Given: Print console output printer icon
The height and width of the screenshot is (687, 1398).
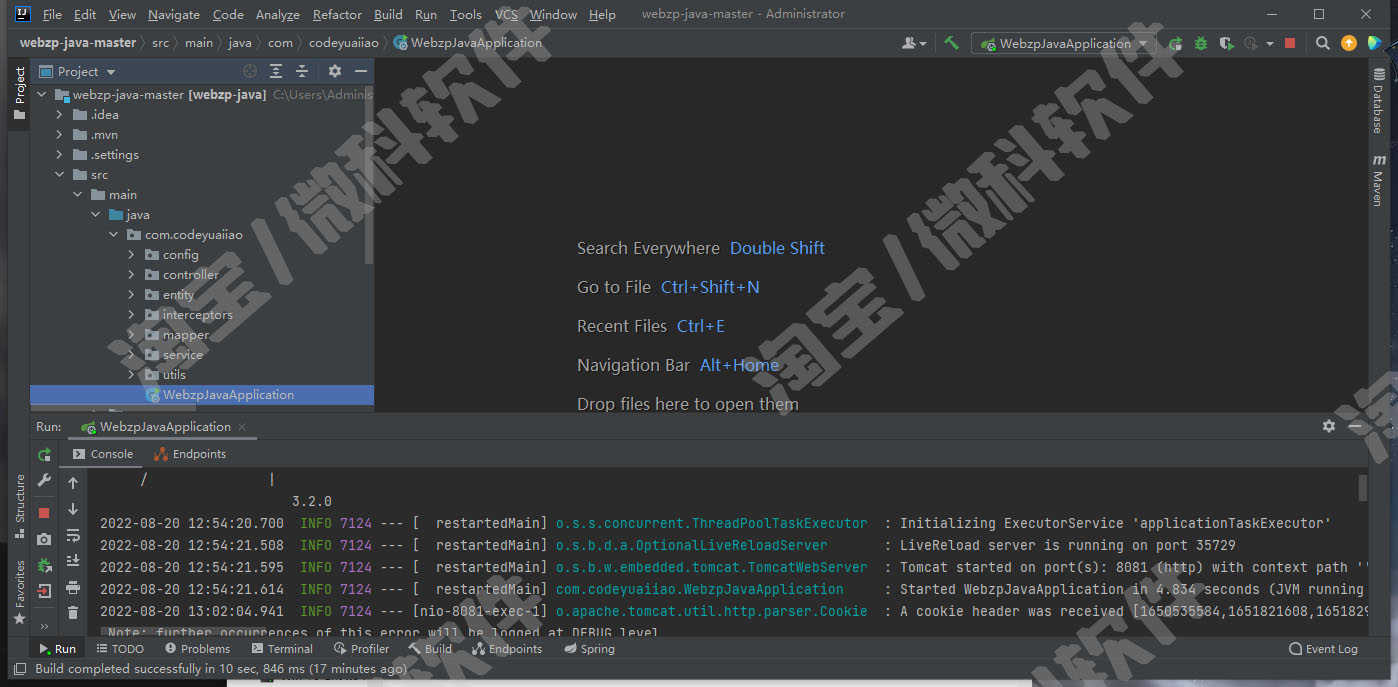Looking at the screenshot, I should pos(73,587).
